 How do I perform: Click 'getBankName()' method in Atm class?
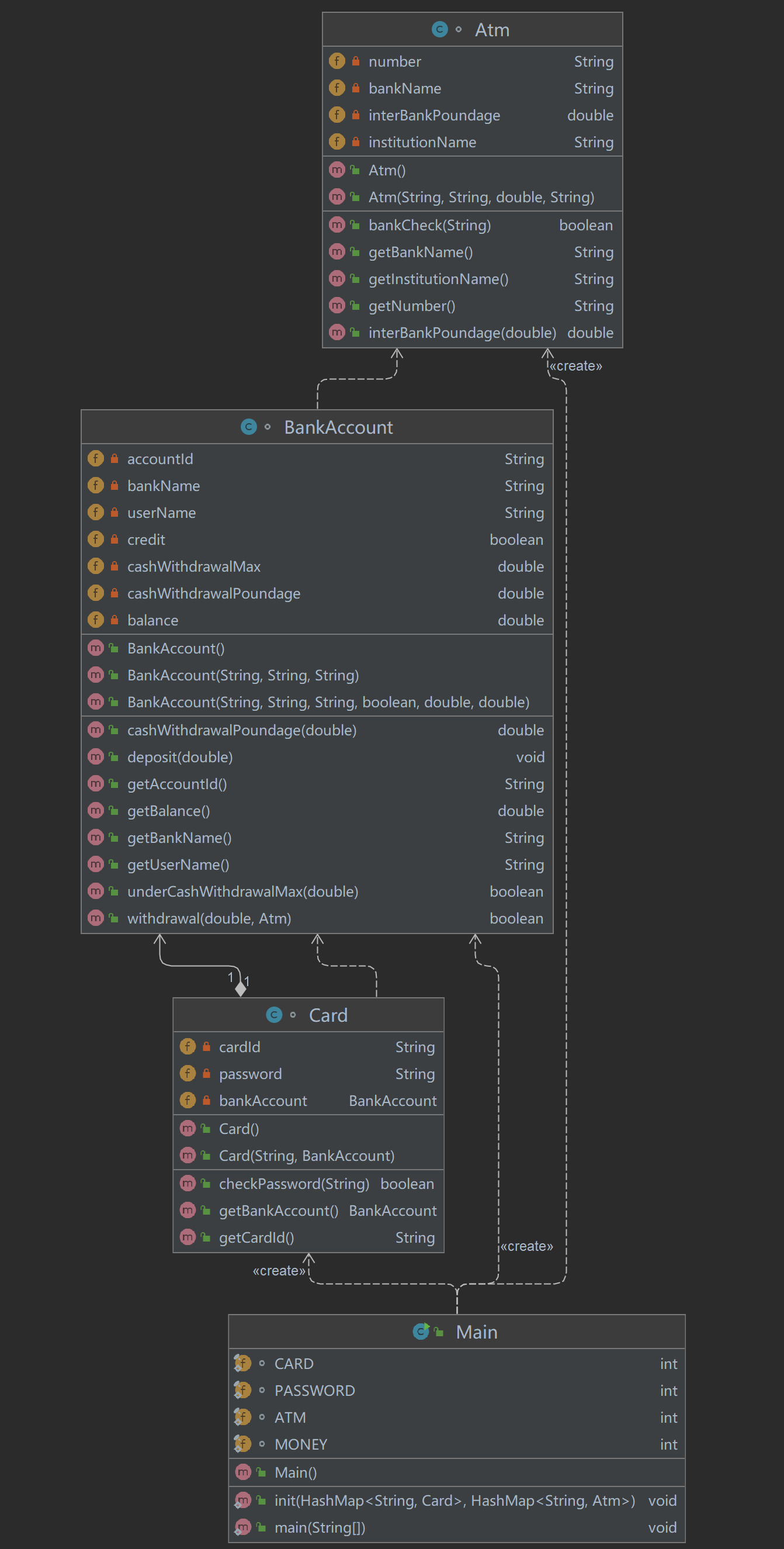click(x=421, y=252)
